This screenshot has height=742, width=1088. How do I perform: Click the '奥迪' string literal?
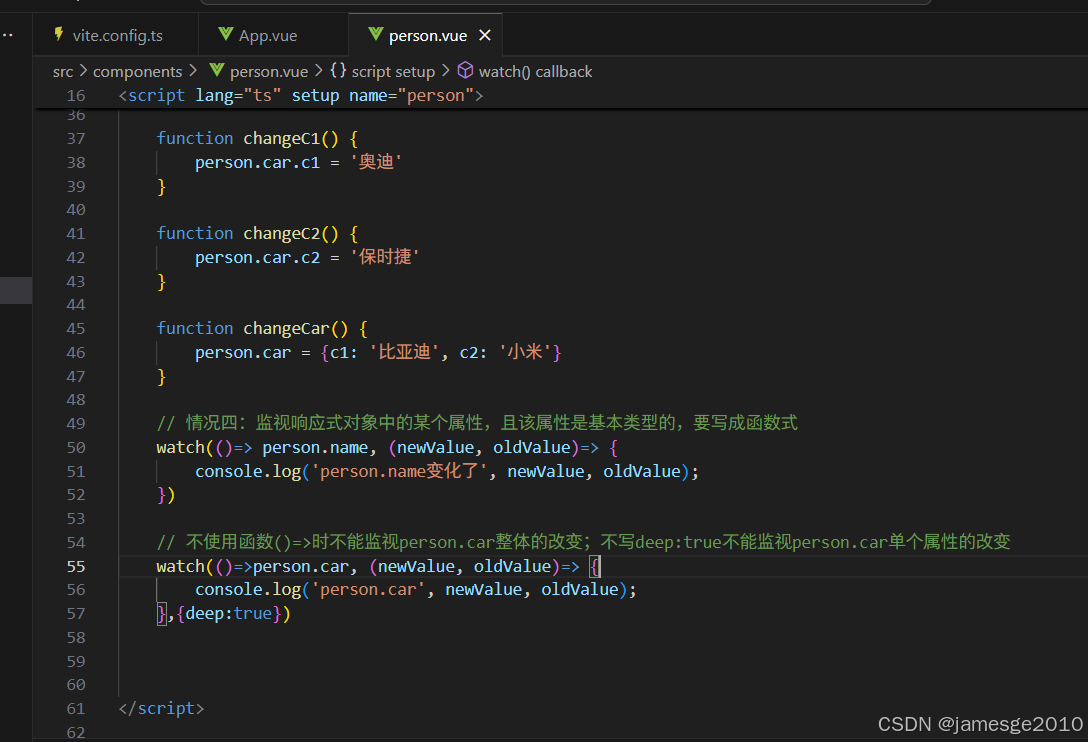click(376, 162)
